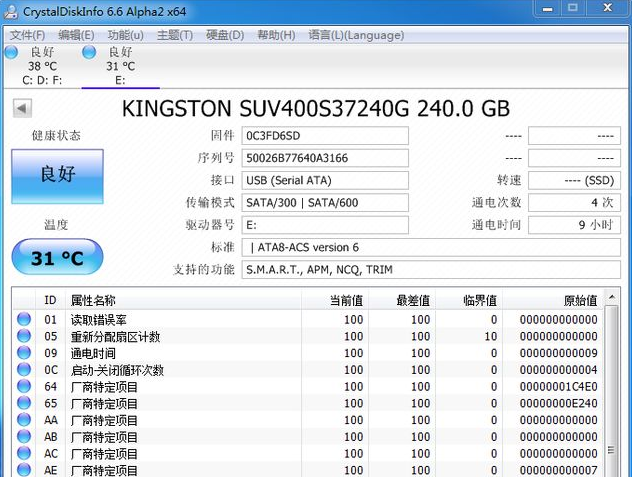
Task: Click the firmware field 0C3FD6SD
Action: point(325,136)
